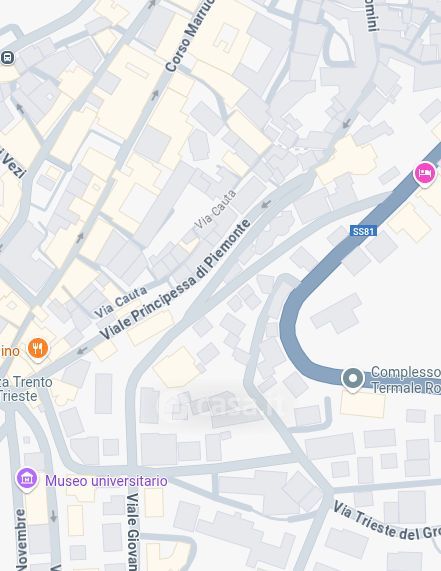Open the pink hotel marker
The height and width of the screenshot is (571, 441).
[x=425, y=174]
